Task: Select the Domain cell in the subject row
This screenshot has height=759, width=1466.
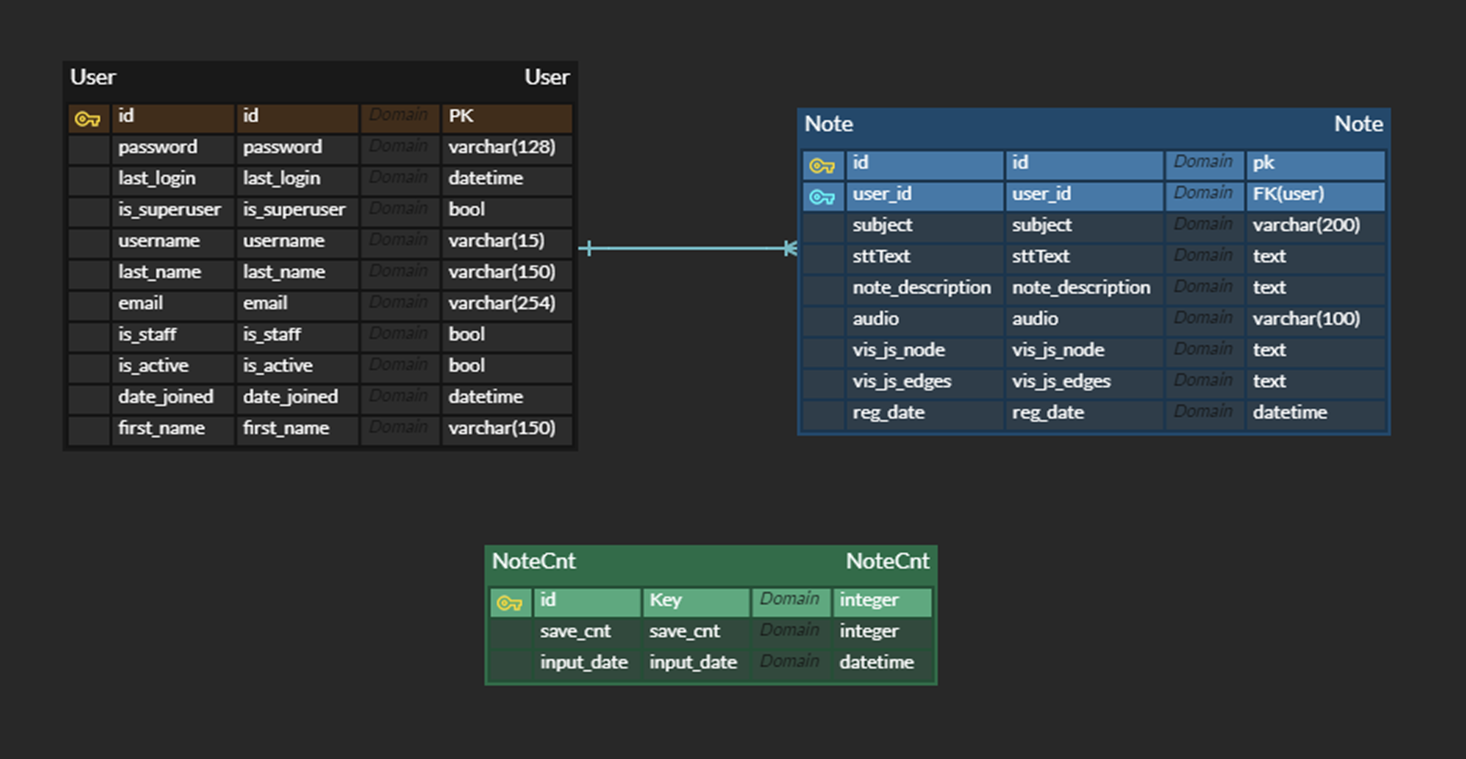Action: [1204, 226]
